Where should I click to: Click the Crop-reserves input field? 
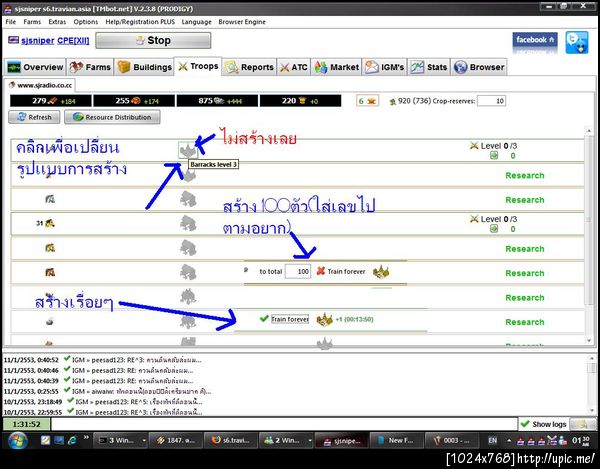492,101
